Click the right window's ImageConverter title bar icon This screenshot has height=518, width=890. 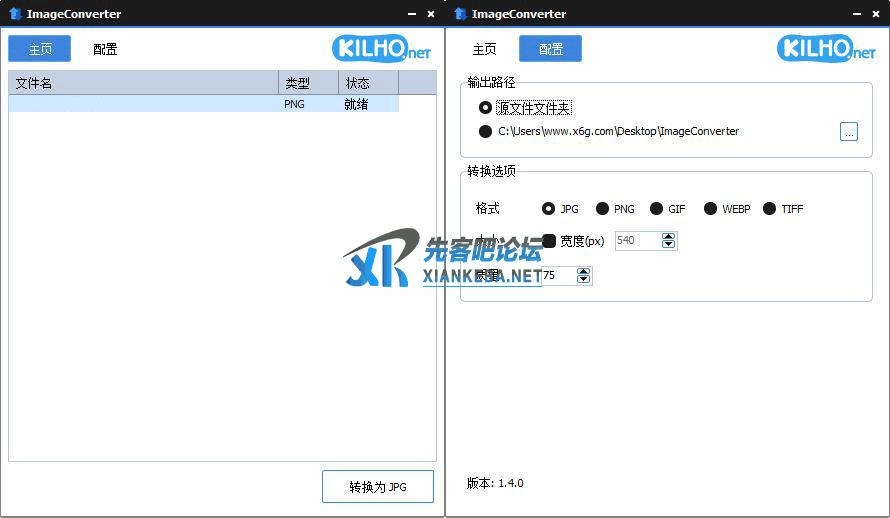click(x=460, y=14)
